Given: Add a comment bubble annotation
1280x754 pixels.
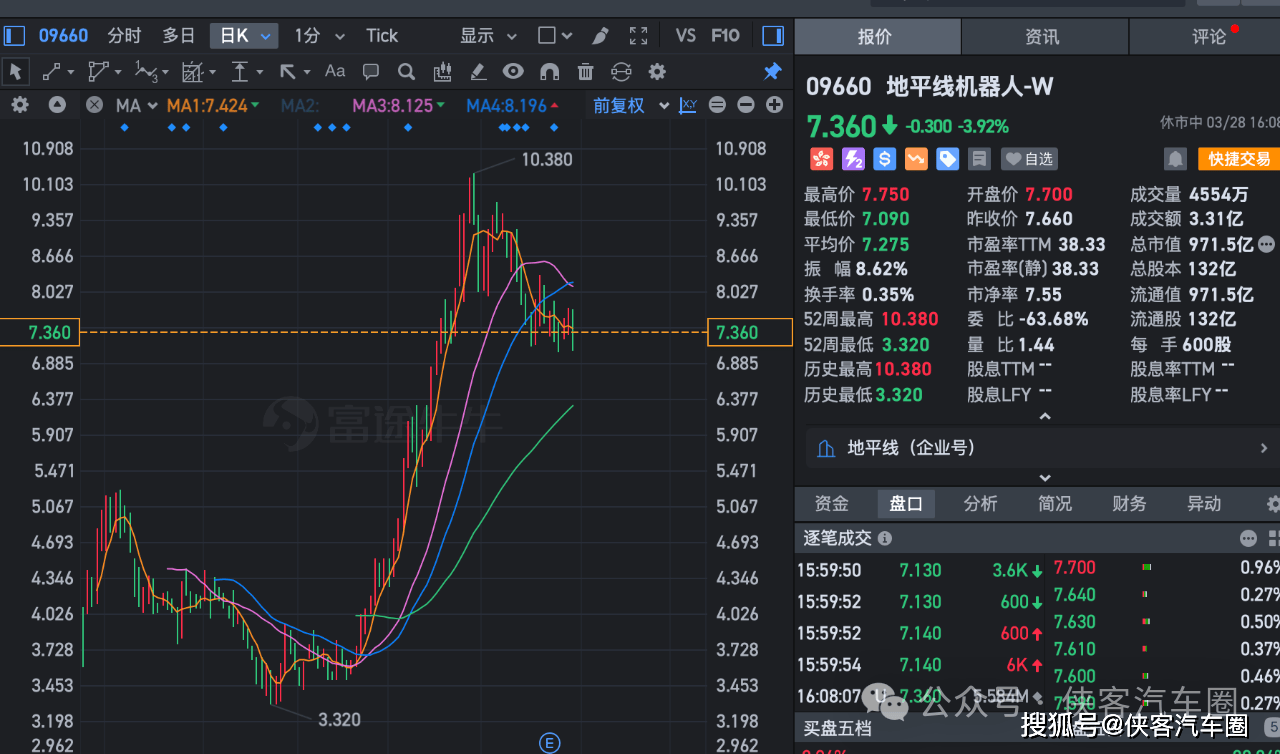Looking at the screenshot, I should pos(371,72).
